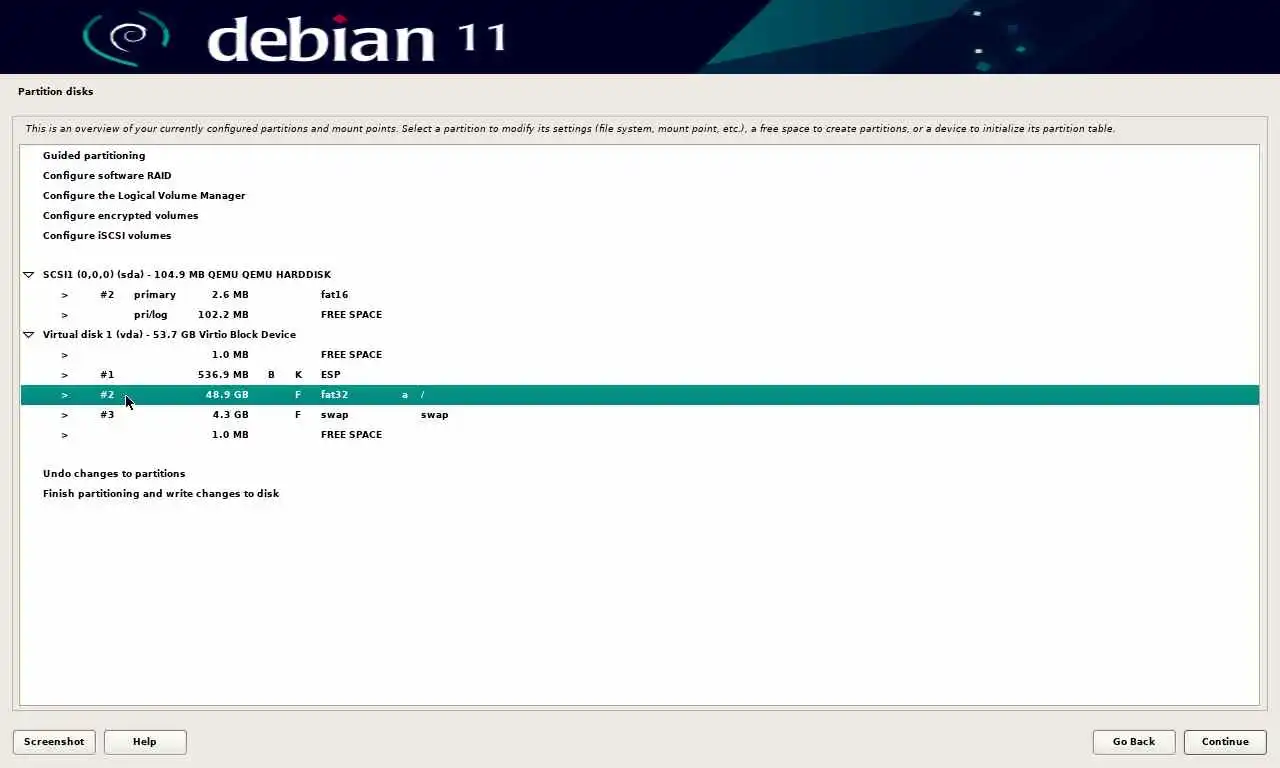Click the Screenshot button
This screenshot has height=768, width=1280.
coord(54,742)
